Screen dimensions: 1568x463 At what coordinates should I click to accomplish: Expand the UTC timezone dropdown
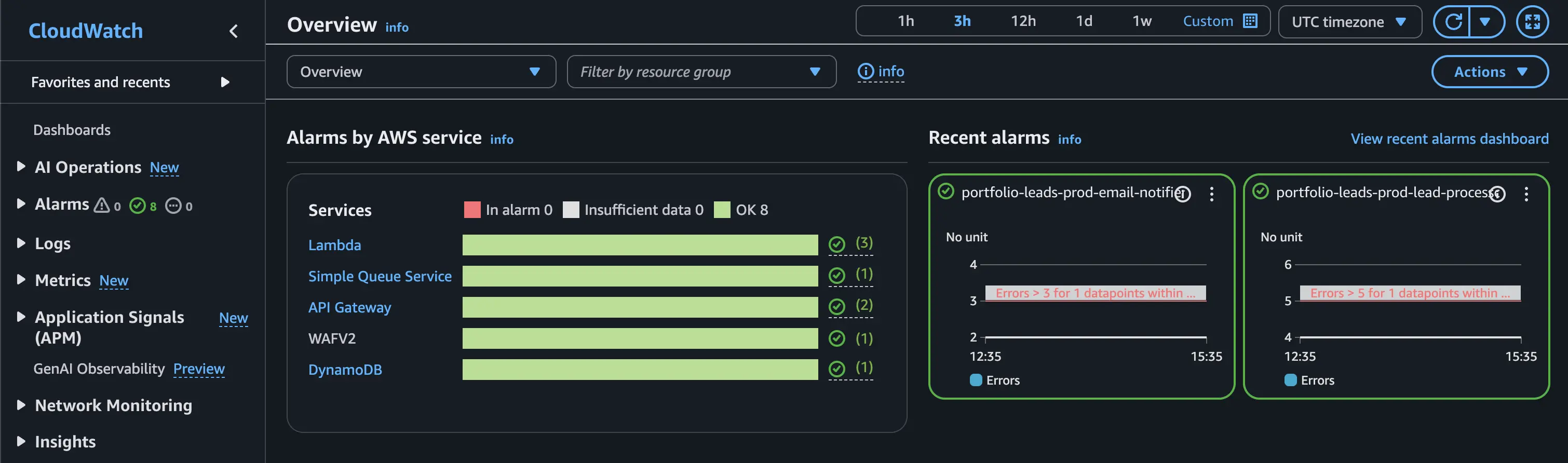pyautogui.click(x=1349, y=22)
